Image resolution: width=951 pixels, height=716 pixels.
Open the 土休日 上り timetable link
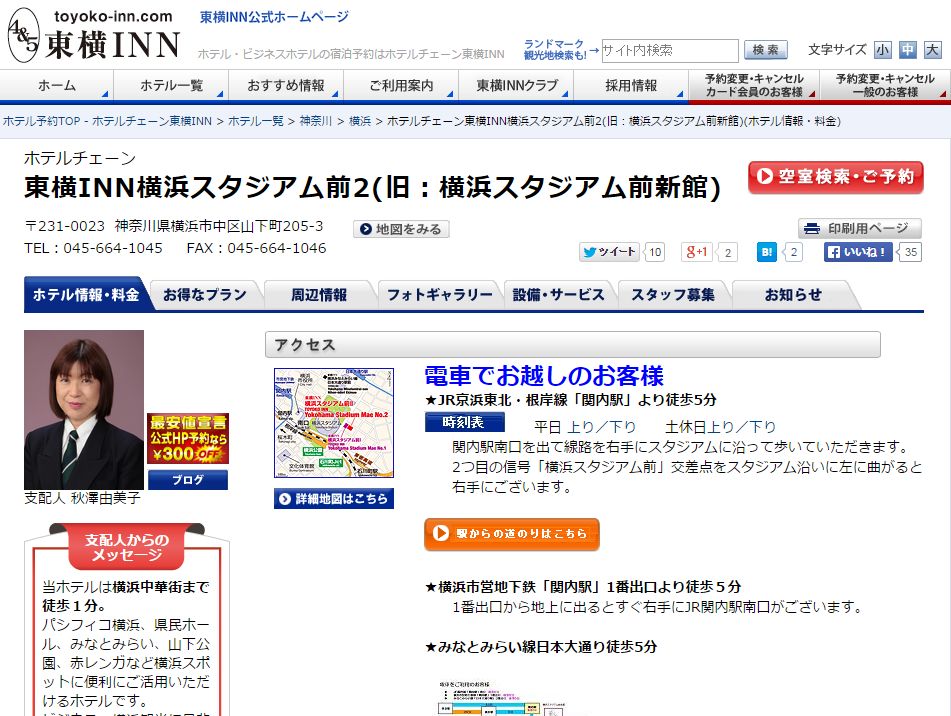click(x=721, y=427)
